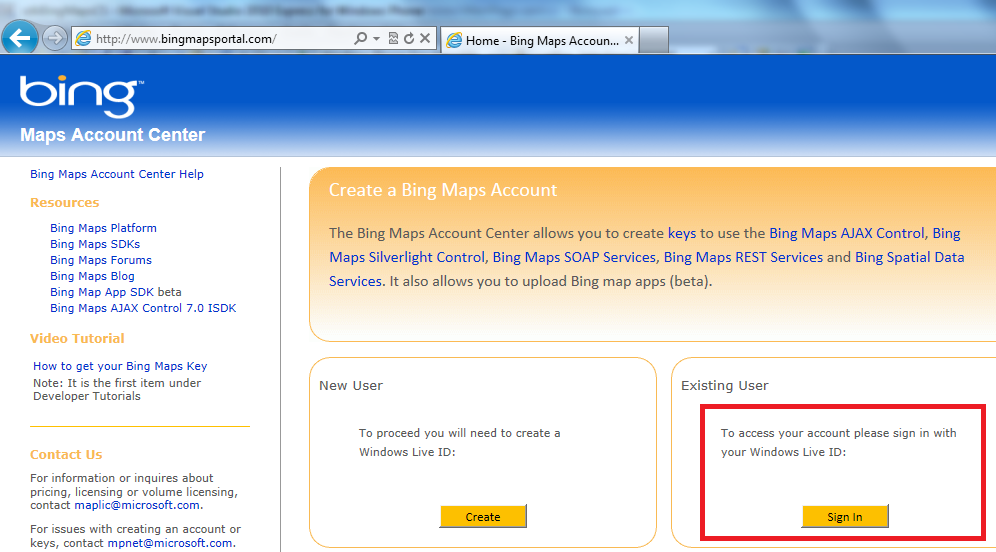Click the stop loading X icon in address bar
The height and width of the screenshot is (552, 996).
pos(425,39)
